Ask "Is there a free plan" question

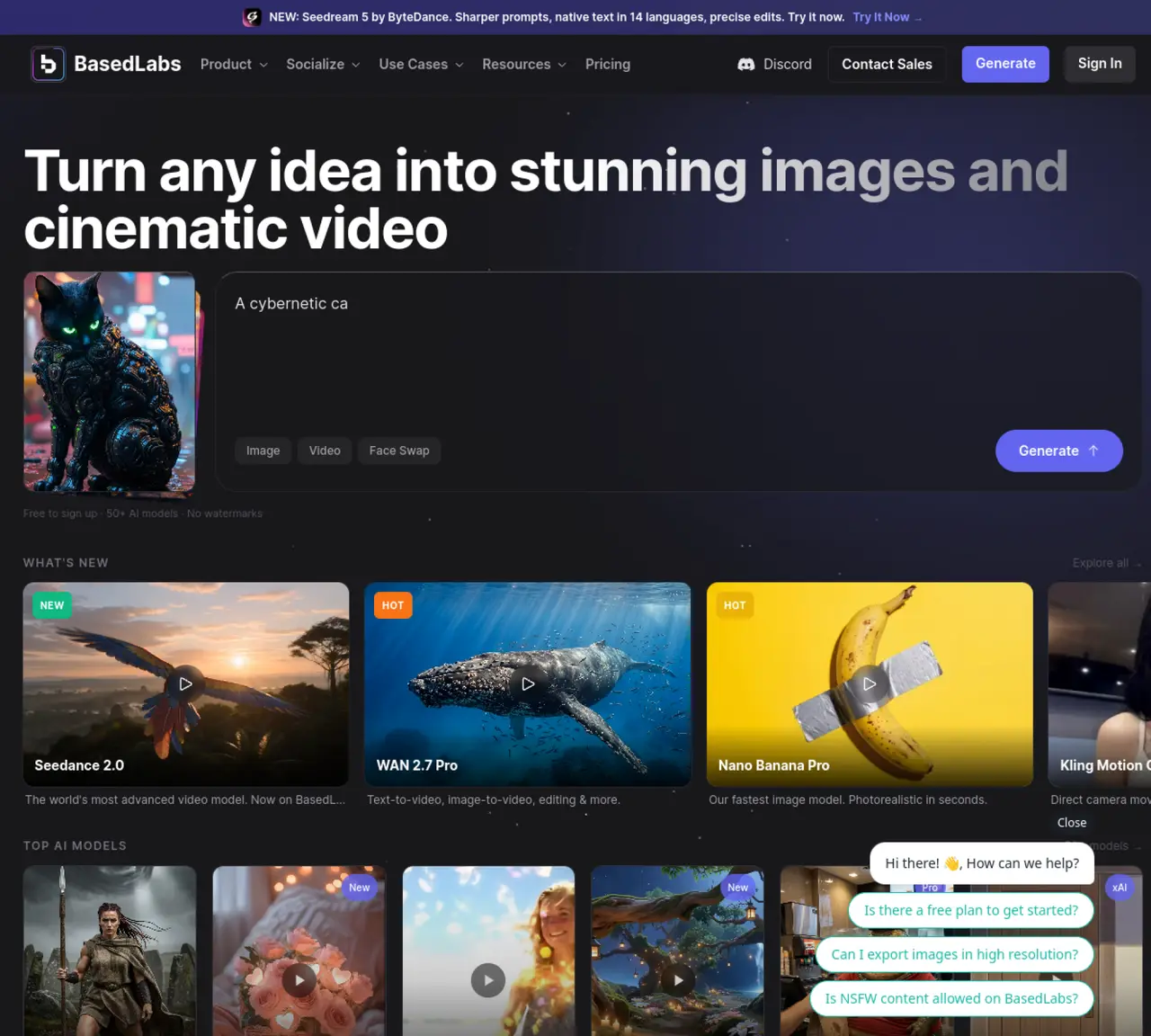coord(971,910)
